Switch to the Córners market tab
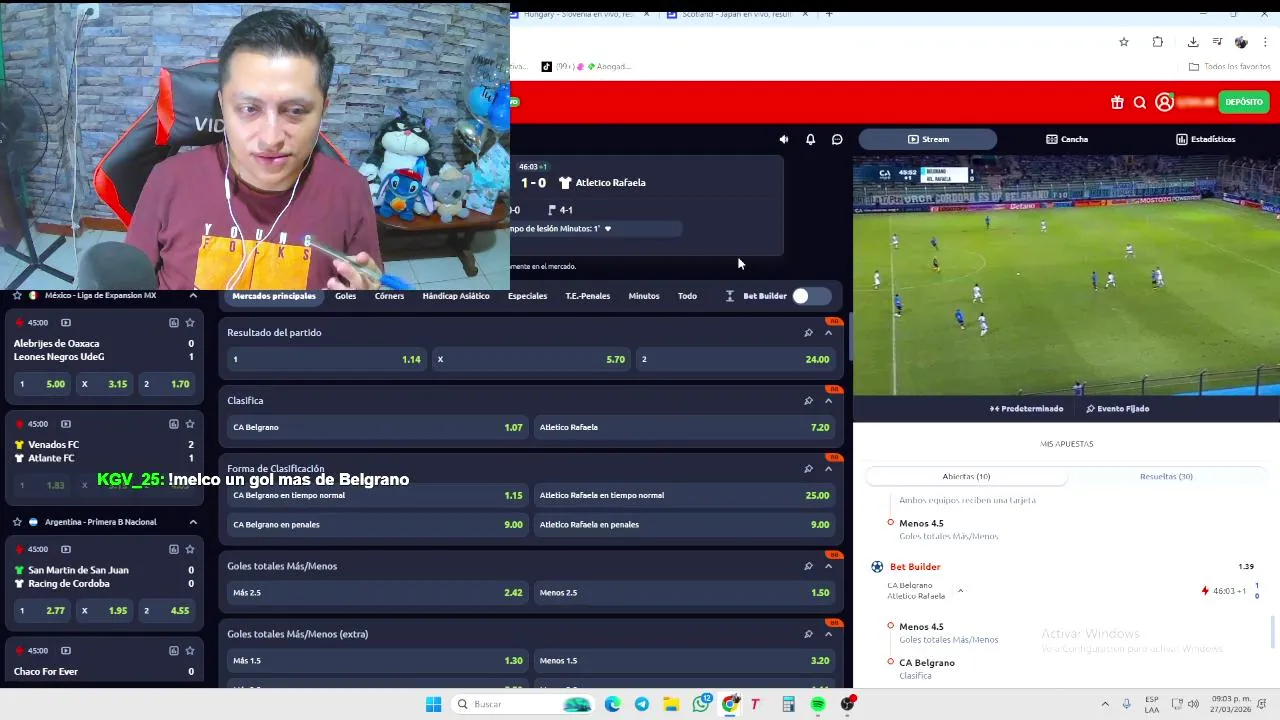The height and width of the screenshot is (720, 1280). pyautogui.click(x=389, y=296)
